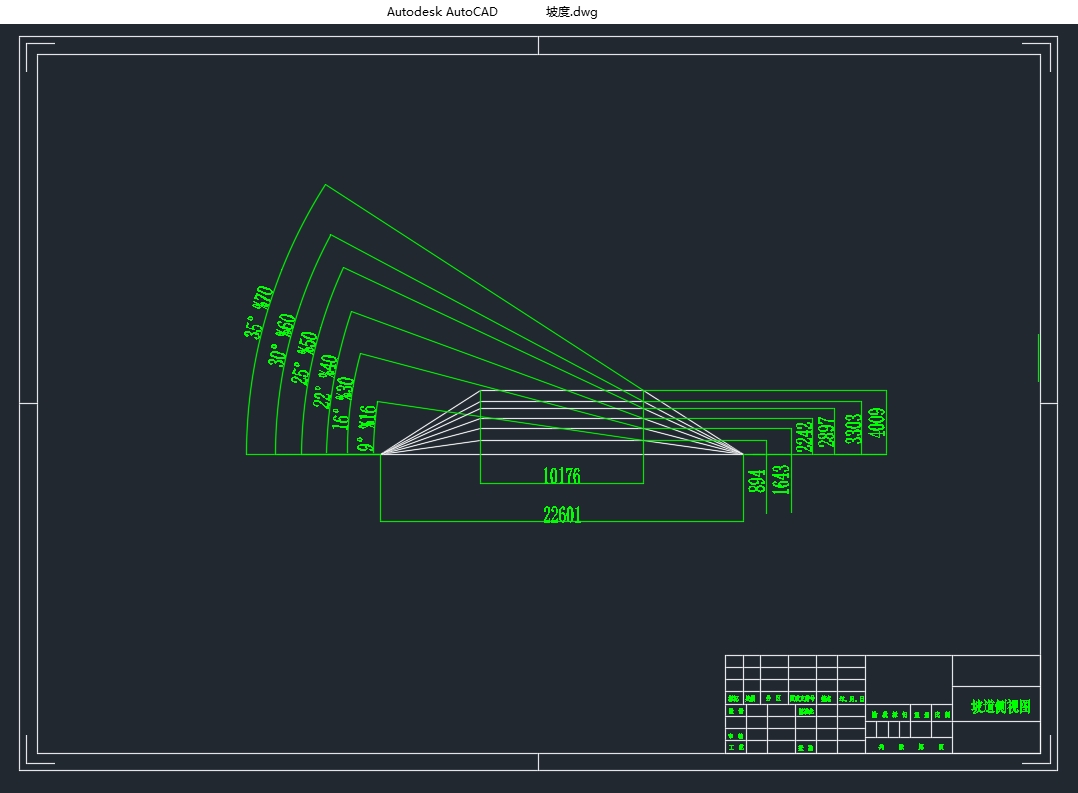Pick the short green line at right border

(1039, 357)
